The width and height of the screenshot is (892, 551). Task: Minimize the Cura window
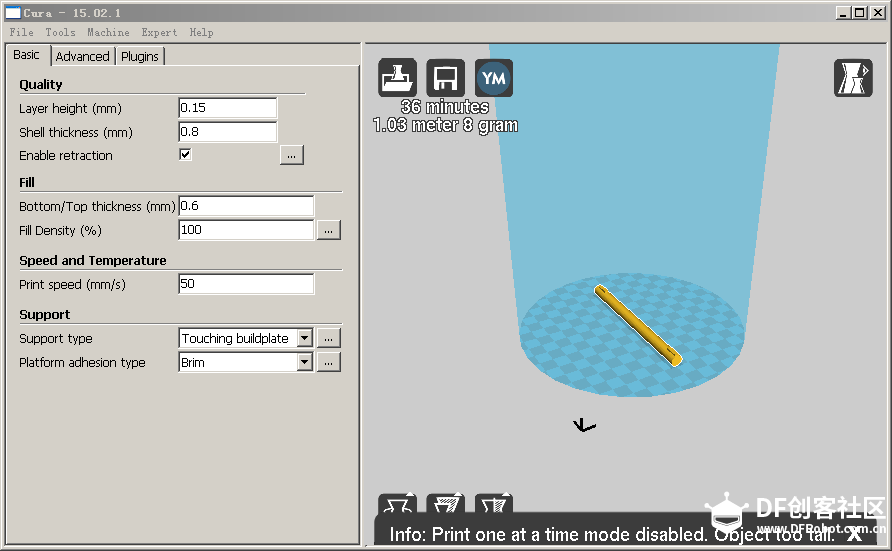(x=844, y=13)
